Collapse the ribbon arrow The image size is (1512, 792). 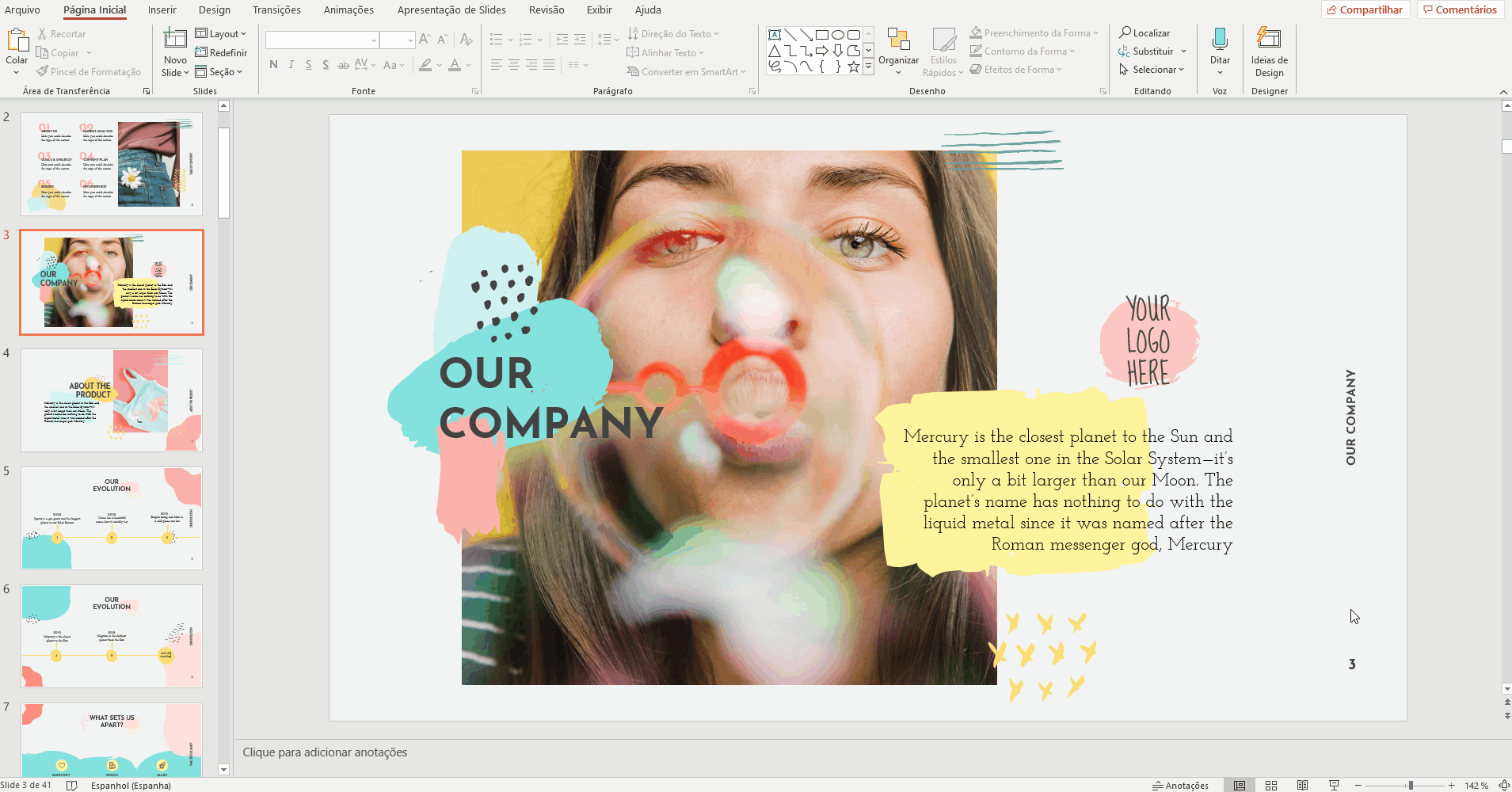[1503, 92]
